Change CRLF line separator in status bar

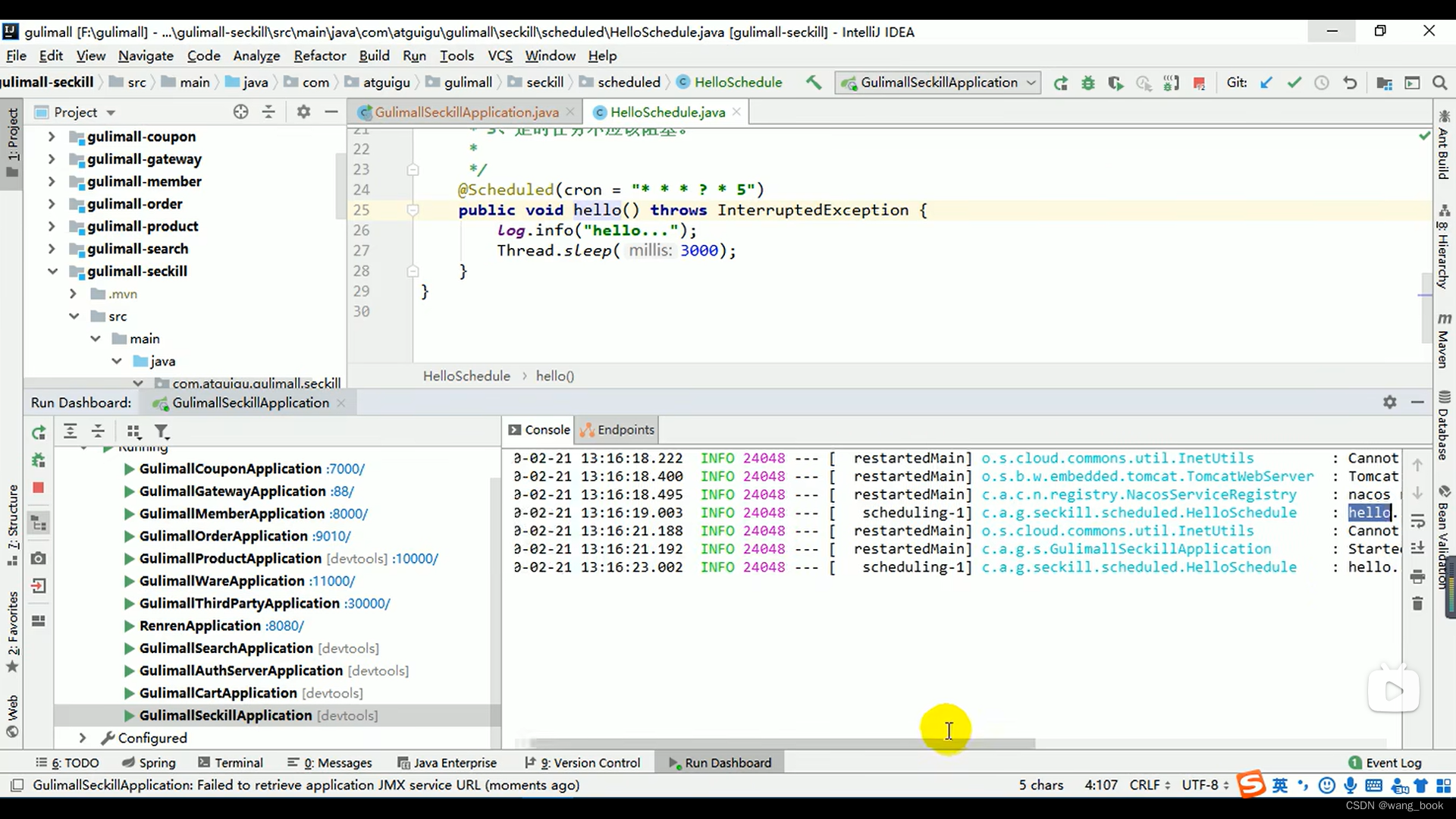tap(1150, 785)
